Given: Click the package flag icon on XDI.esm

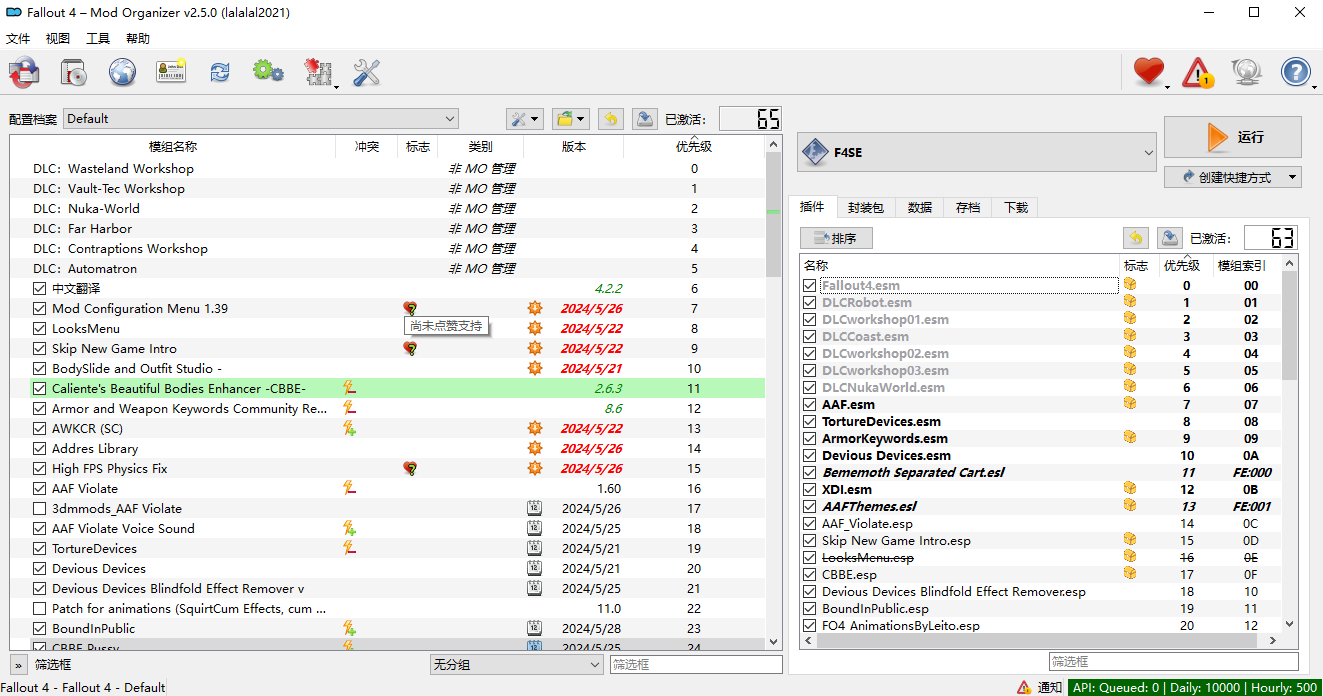Looking at the screenshot, I should click(1130, 489).
